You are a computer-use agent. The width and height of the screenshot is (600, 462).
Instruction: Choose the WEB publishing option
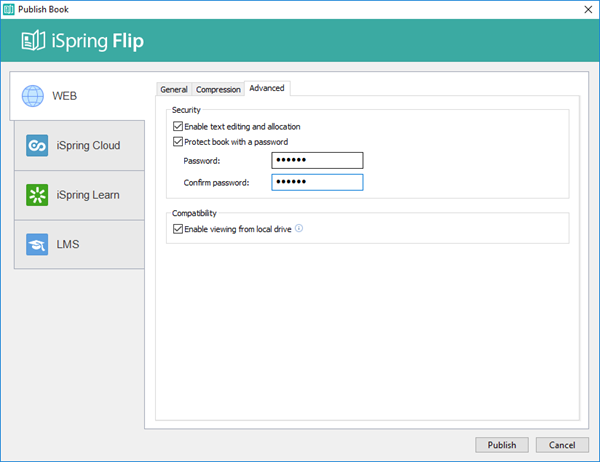(77, 96)
